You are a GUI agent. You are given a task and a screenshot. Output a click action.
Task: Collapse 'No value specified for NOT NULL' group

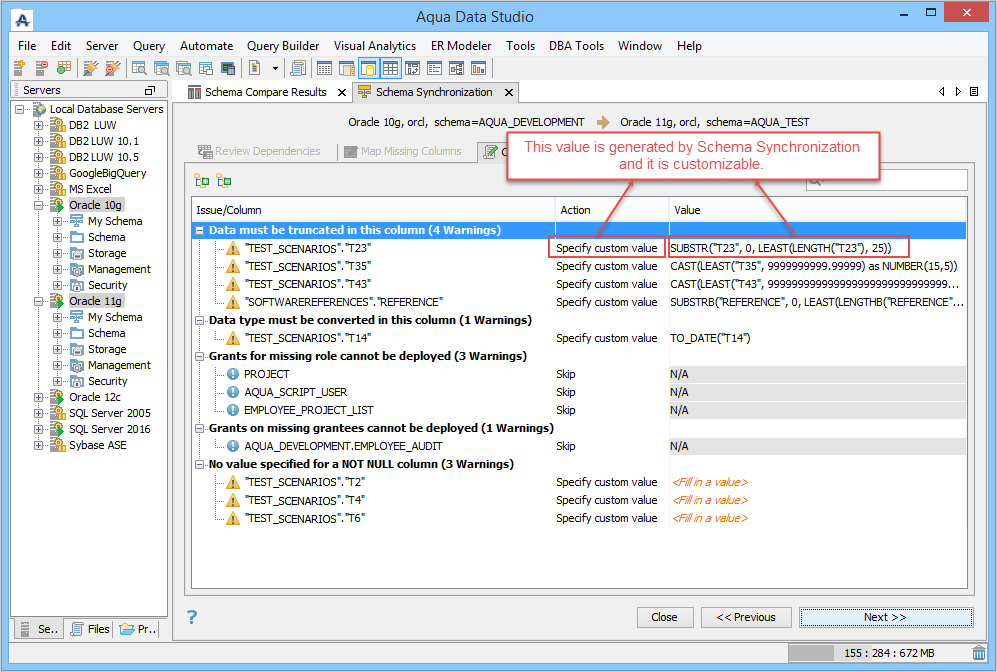200,464
